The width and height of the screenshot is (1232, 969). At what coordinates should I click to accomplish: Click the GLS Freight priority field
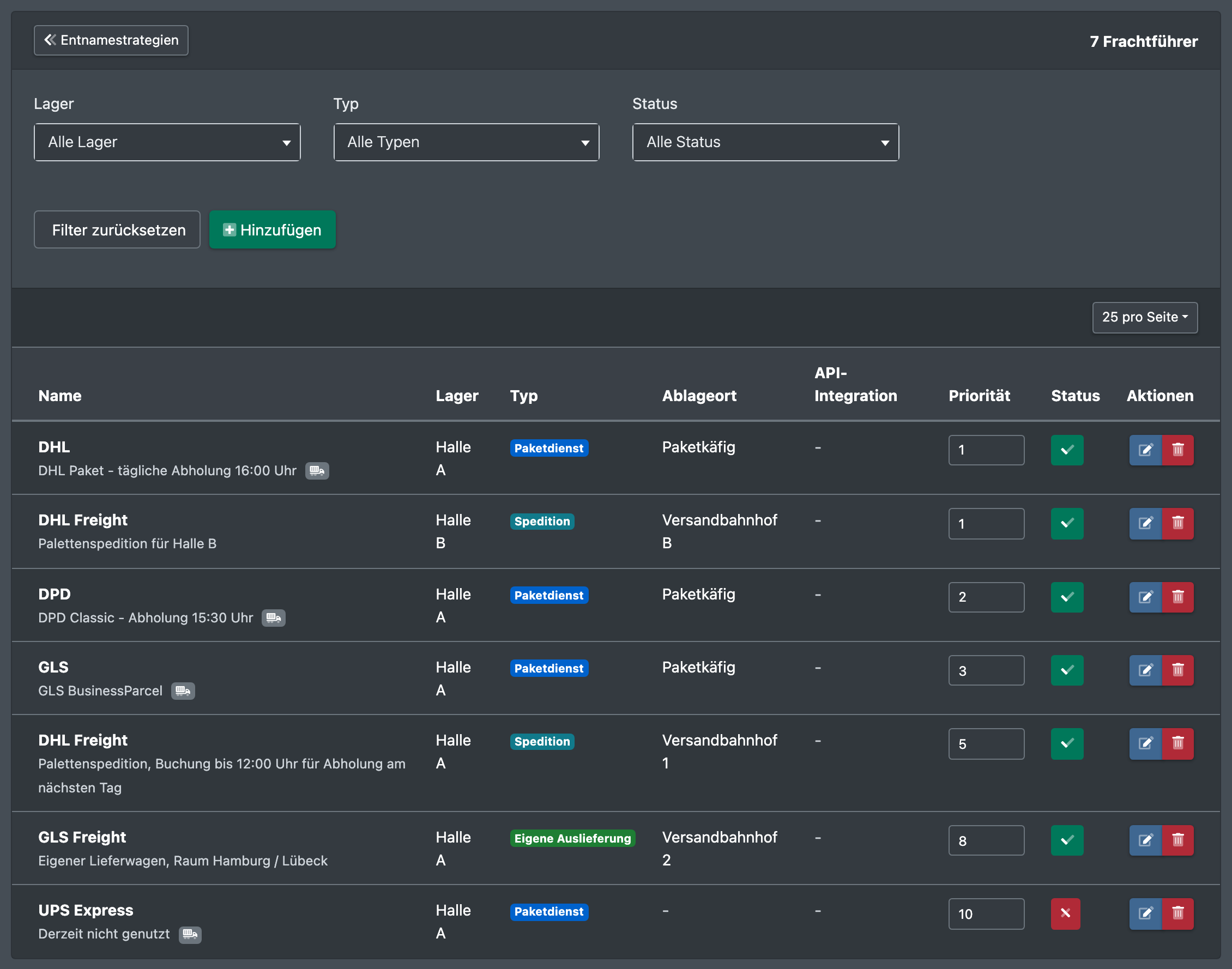986,840
